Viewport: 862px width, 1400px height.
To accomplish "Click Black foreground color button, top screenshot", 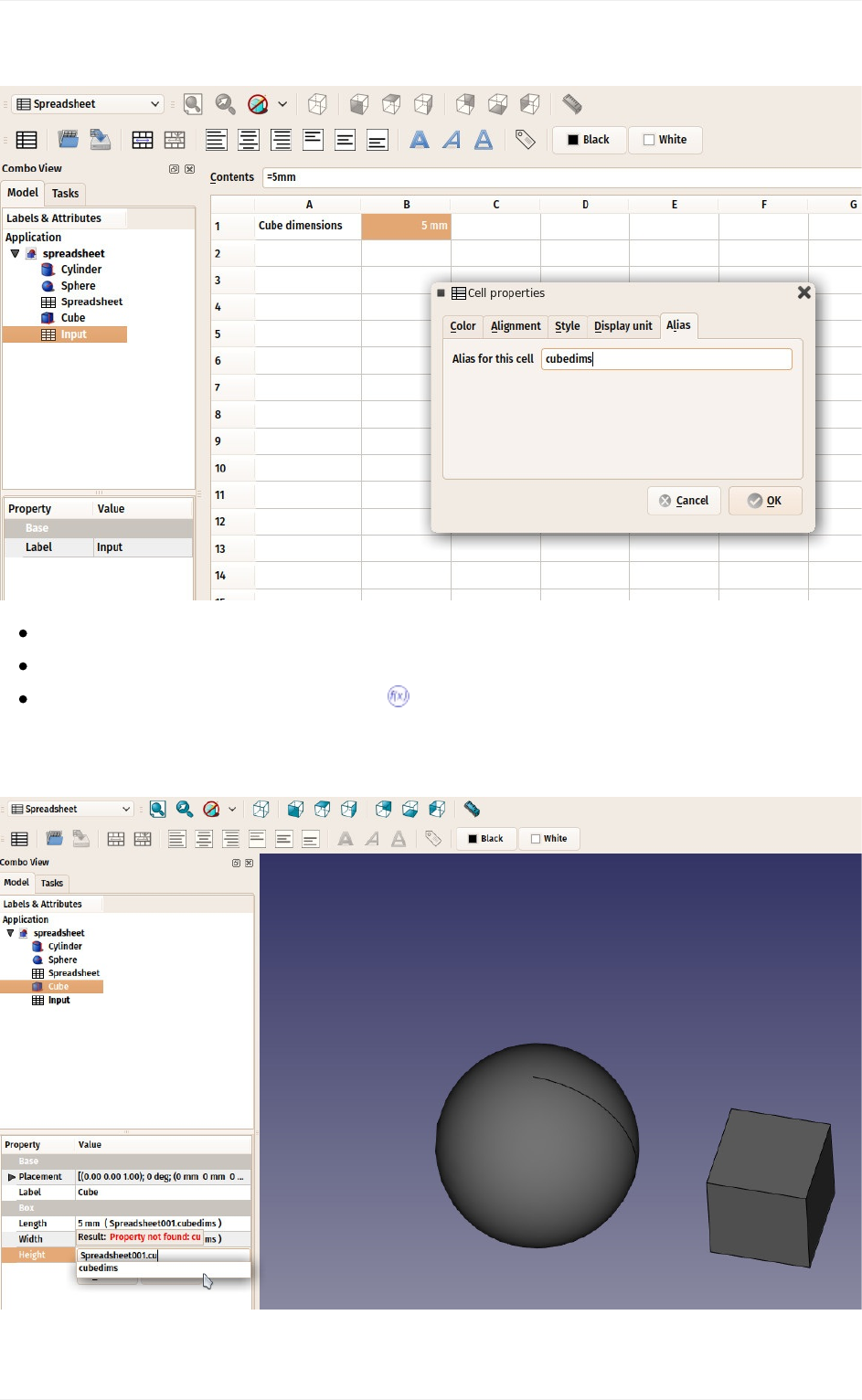I will tap(589, 140).
